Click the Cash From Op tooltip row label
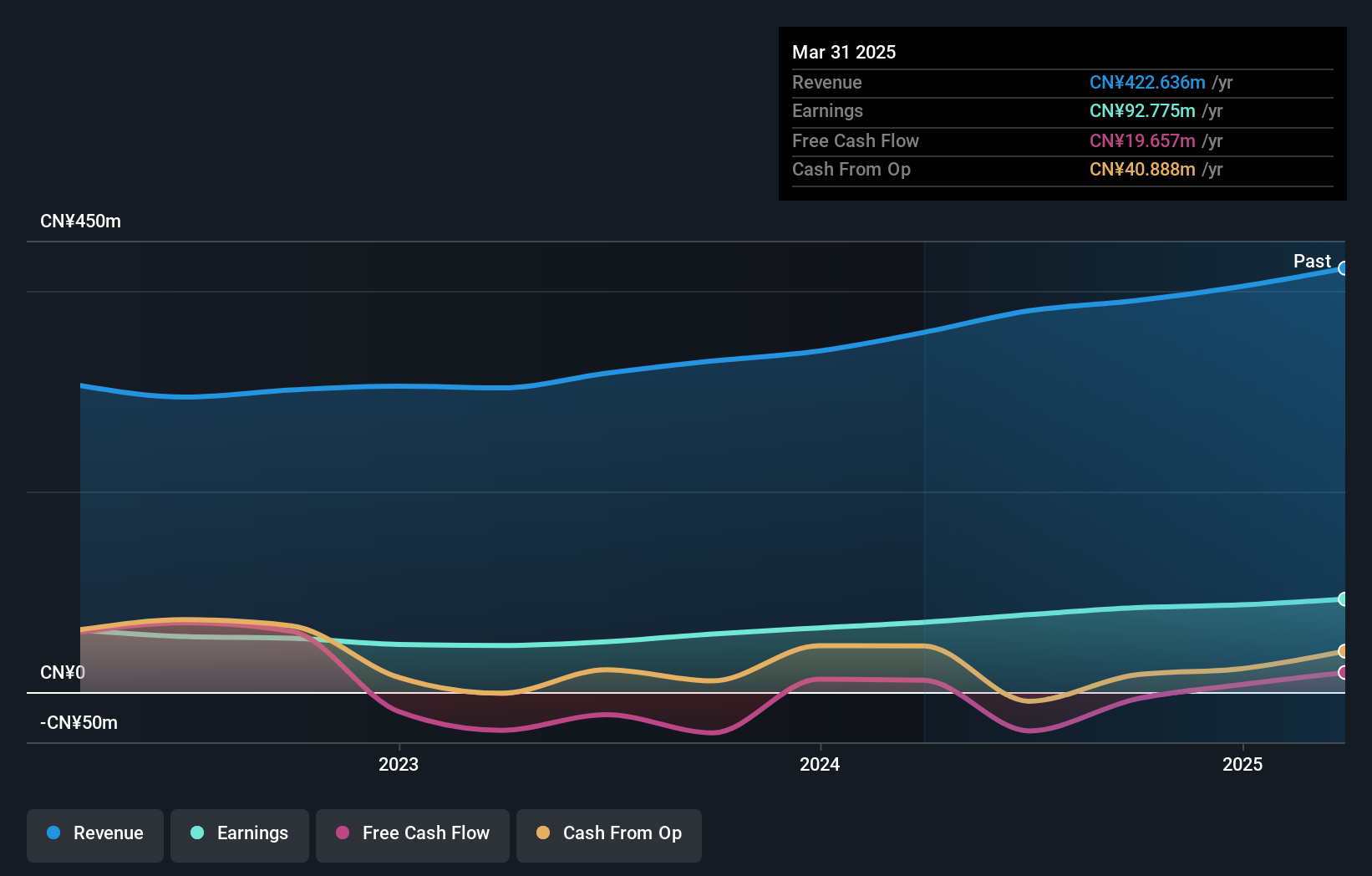Screen dimensions: 1372x876 [851, 169]
